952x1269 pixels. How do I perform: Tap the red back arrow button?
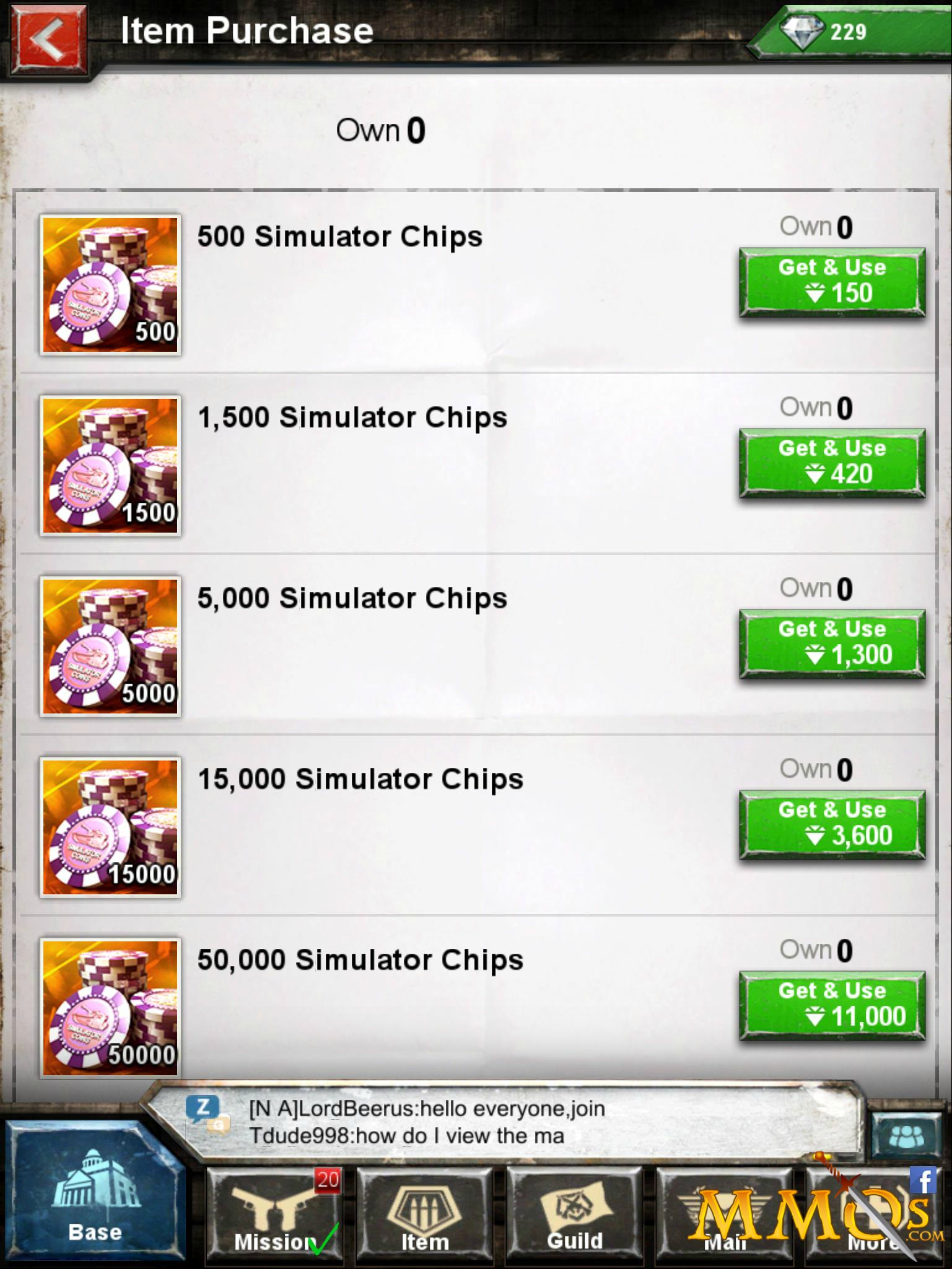[48, 41]
